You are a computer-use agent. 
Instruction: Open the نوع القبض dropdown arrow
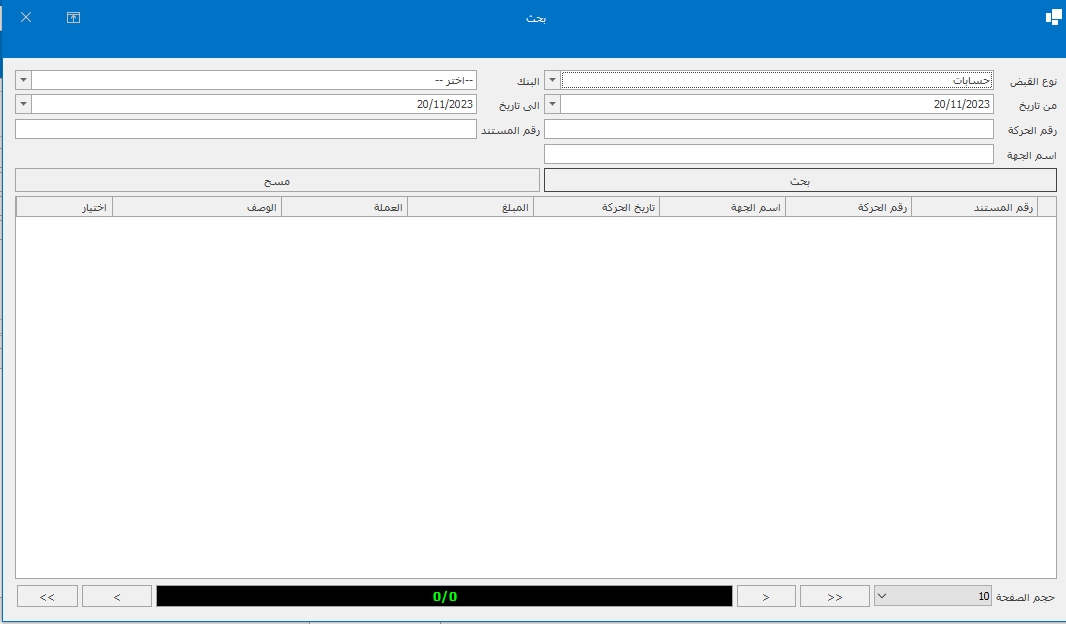point(552,80)
